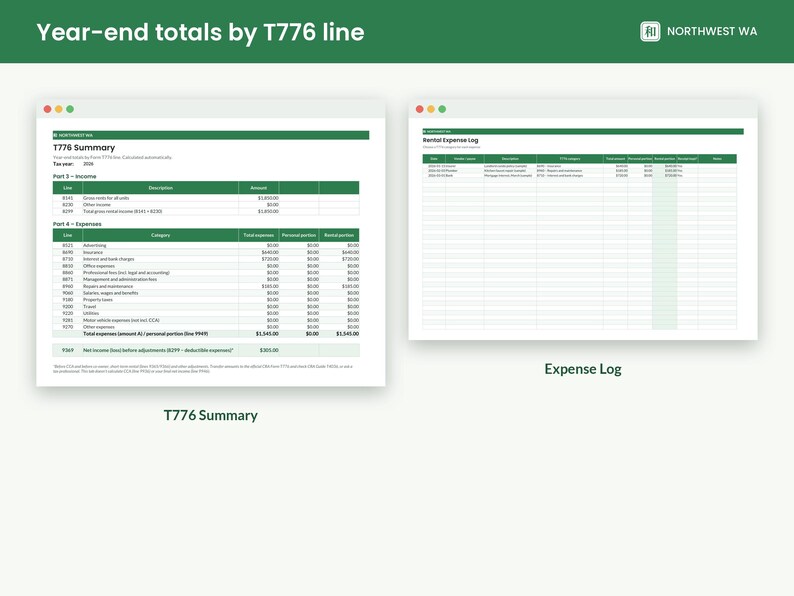Viewport: 794px width, 596px height.
Task: Click the 'Part 4 – Expenses' section heading
Action: coord(77,224)
